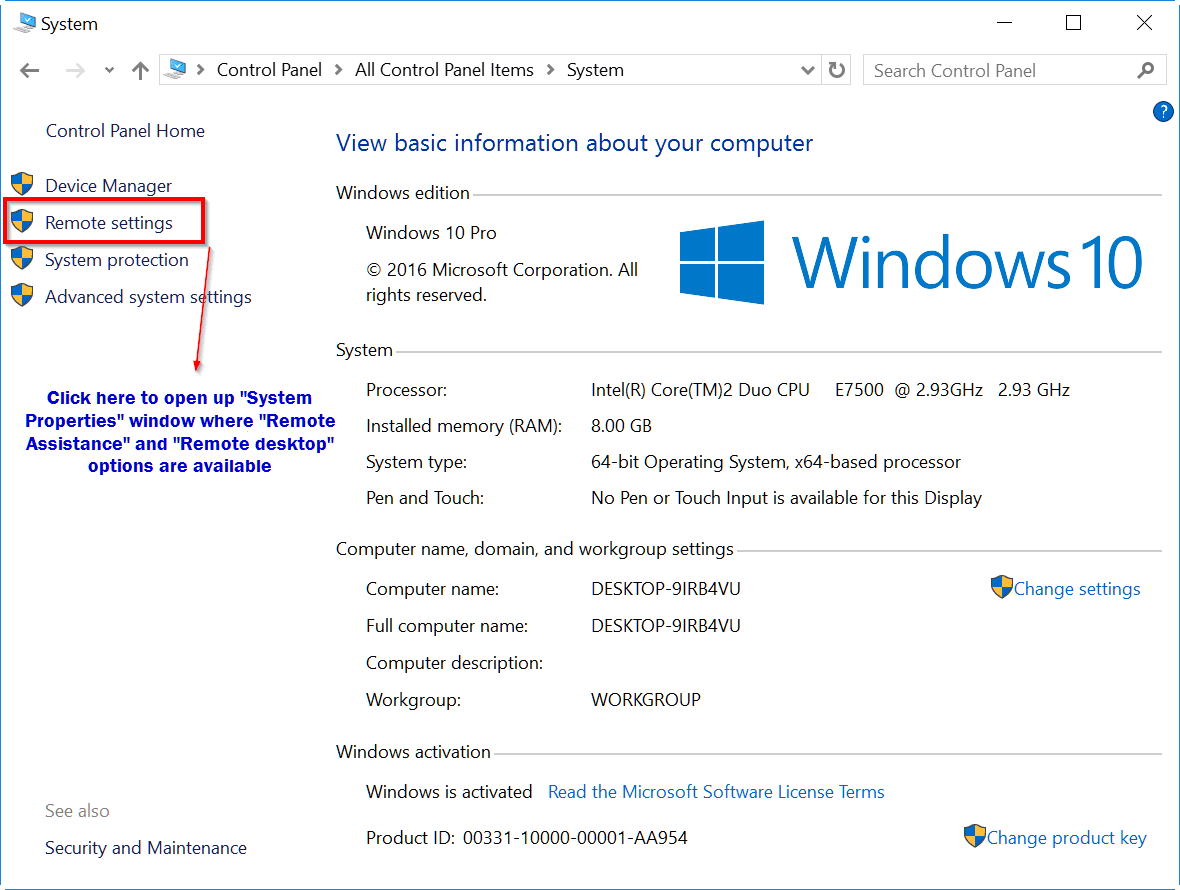Expand the chevron after All Control Panel Items
The height and width of the screenshot is (890, 1180).
(x=548, y=70)
